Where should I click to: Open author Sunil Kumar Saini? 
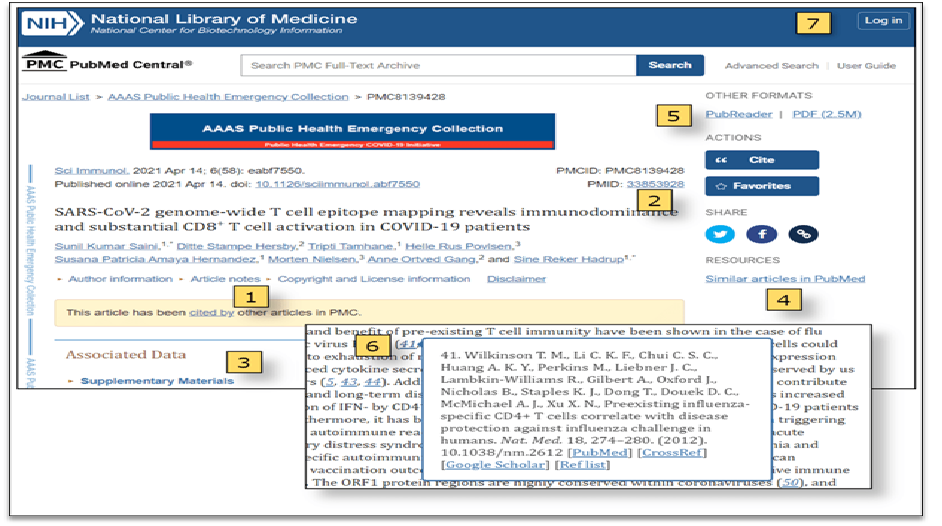tap(107, 246)
